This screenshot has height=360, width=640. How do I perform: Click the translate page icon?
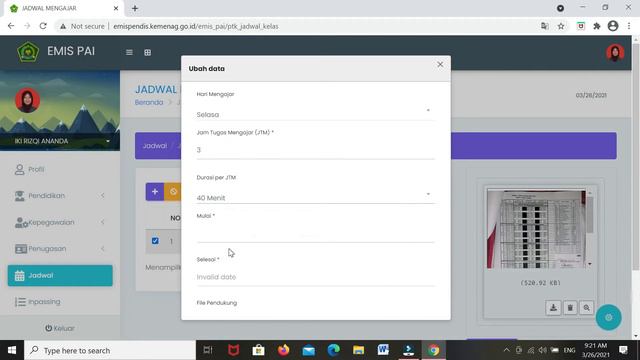pyautogui.click(x=544, y=26)
